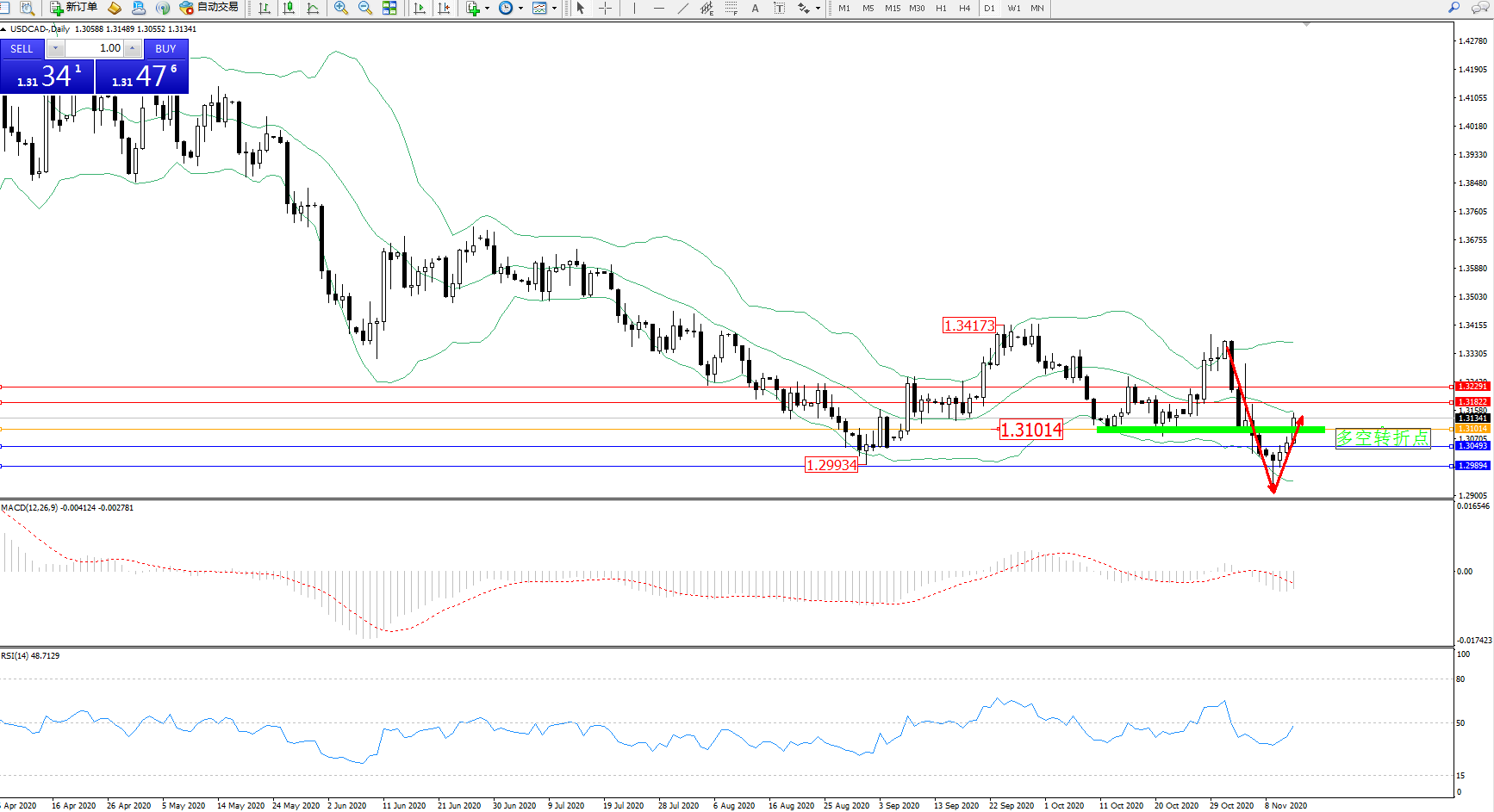Switch chart to line chart mode

[x=313, y=8]
